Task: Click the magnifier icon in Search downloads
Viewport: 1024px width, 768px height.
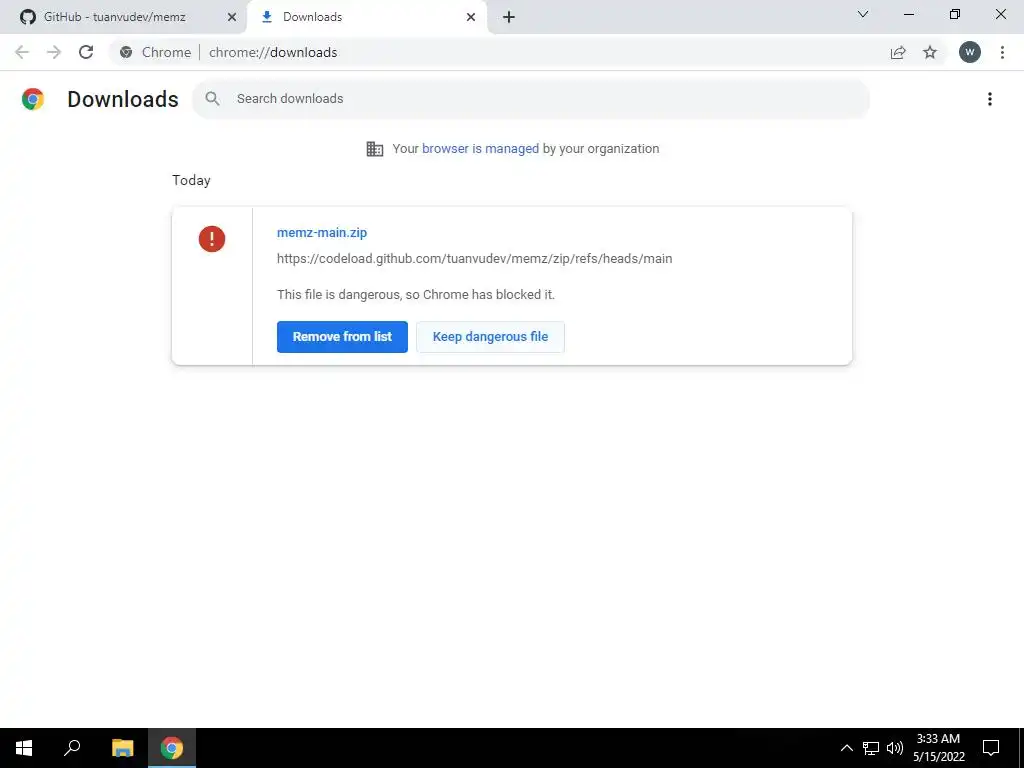Action: pyautogui.click(x=212, y=99)
